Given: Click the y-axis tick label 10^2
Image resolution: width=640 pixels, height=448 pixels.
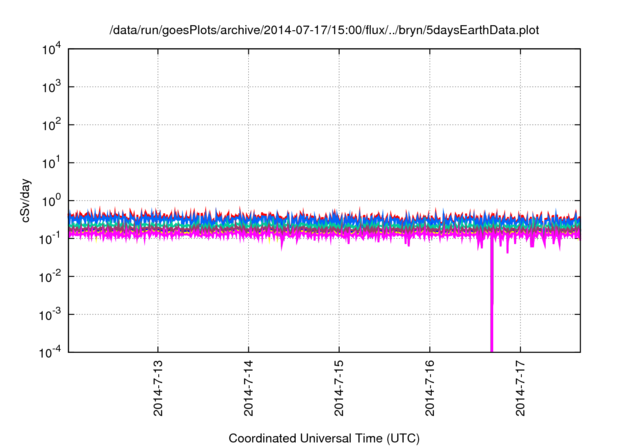Looking at the screenshot, I should click(51, 125).
